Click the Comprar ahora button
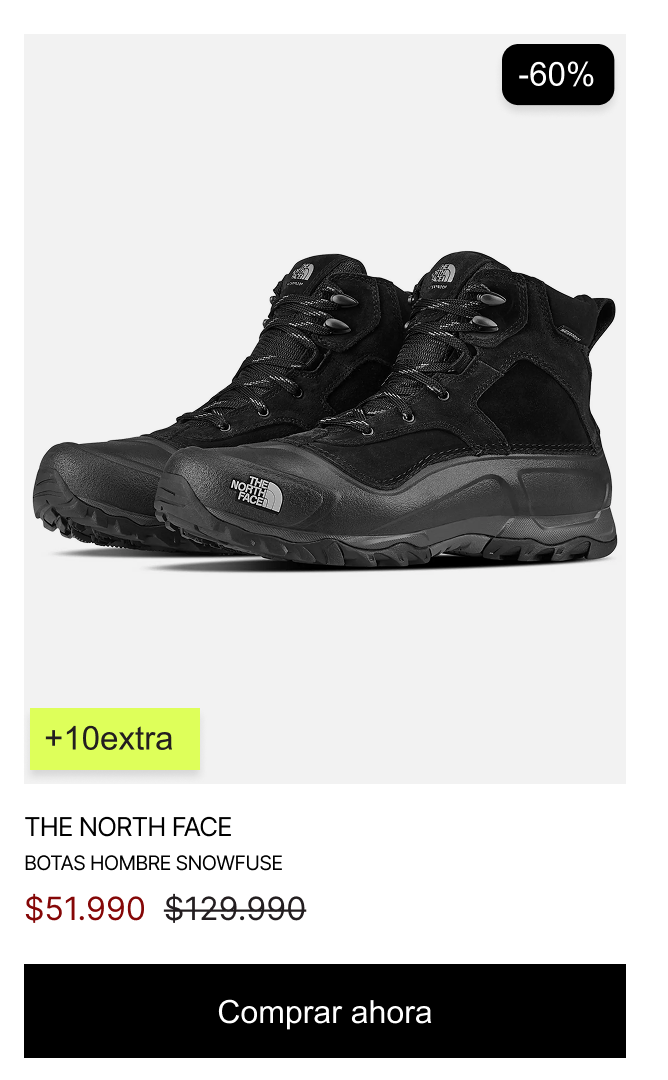This screenshot has width=668, height=1080. 325,1010
